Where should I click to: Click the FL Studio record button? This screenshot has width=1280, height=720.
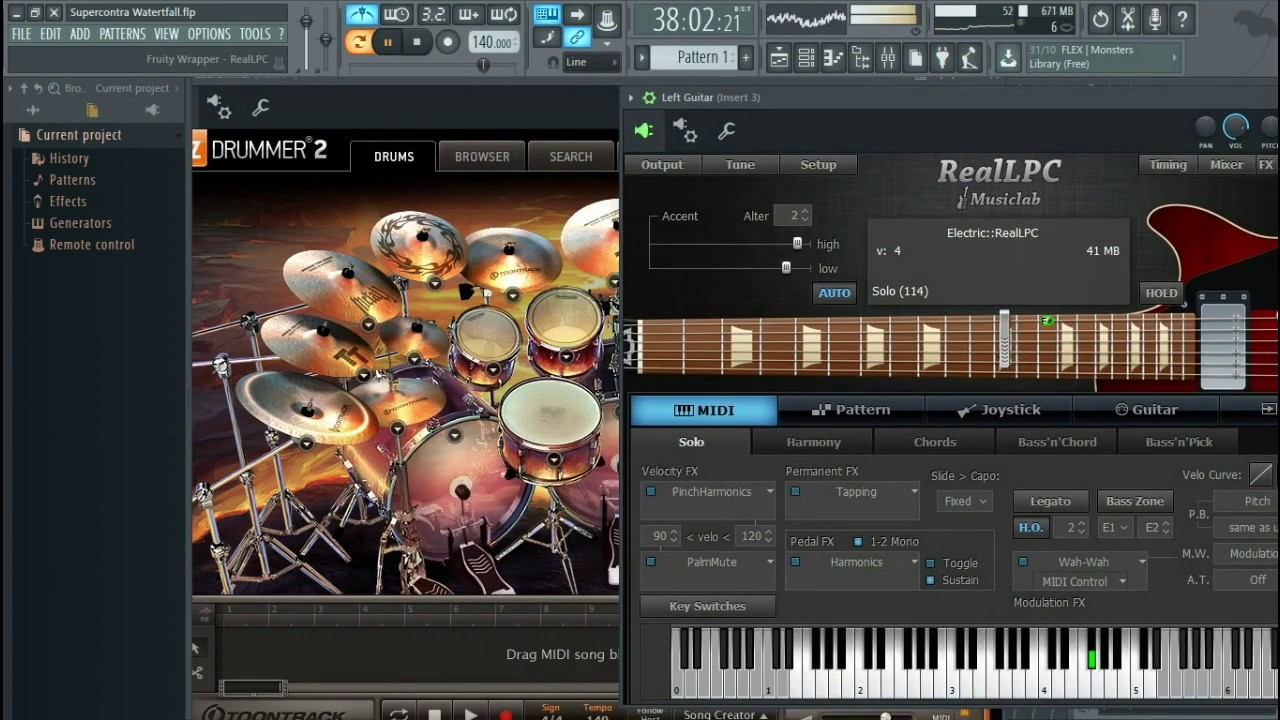[x=448, y=42]
